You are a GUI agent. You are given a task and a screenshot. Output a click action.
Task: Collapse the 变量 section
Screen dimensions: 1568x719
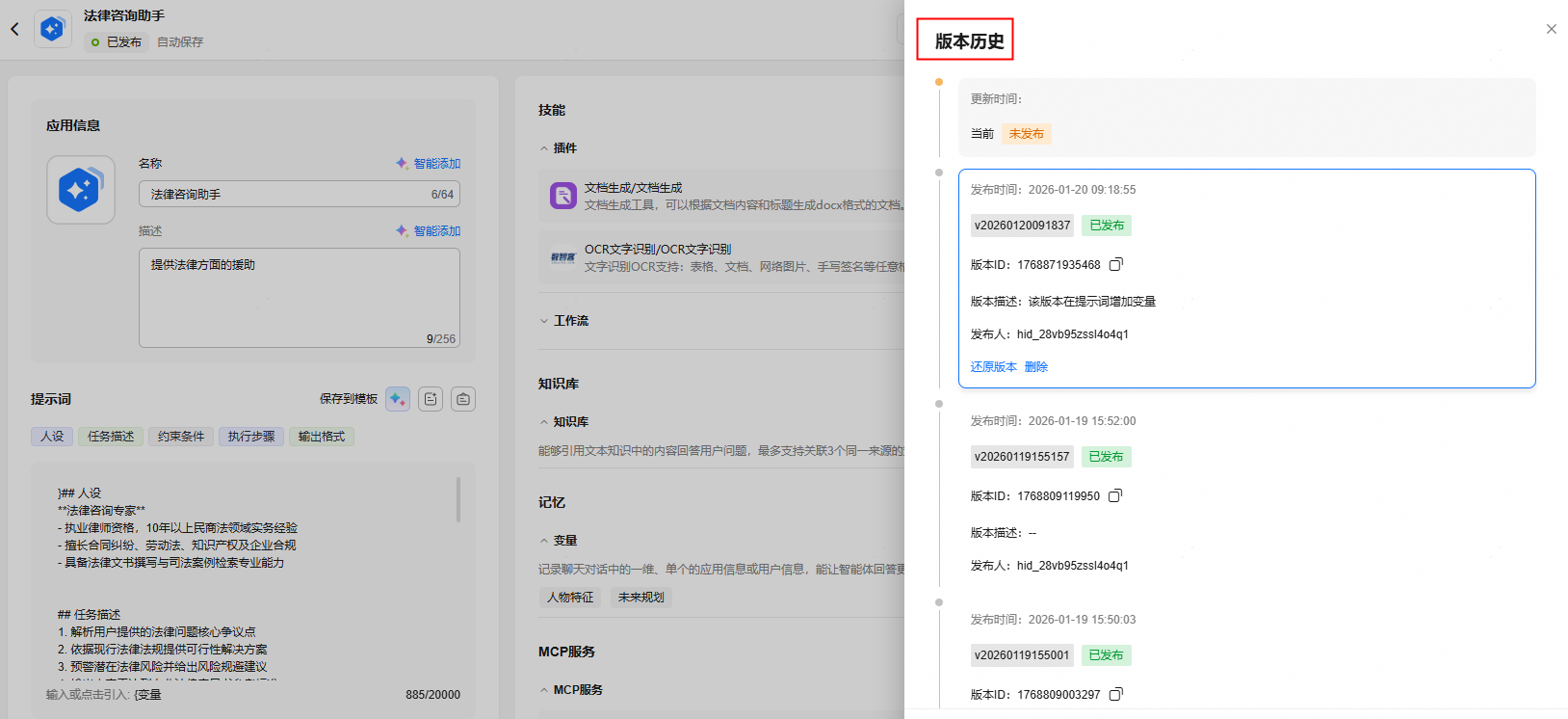544,541
